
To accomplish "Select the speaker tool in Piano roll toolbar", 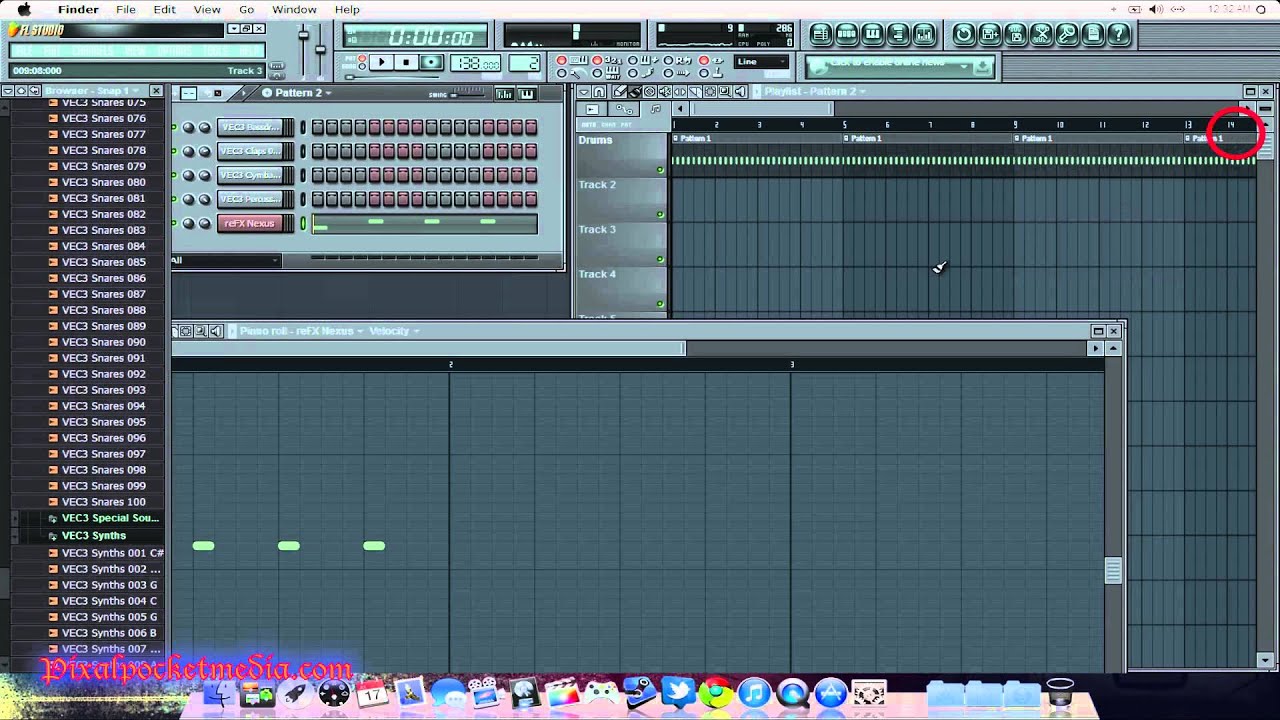I will (x=216, y=331).
